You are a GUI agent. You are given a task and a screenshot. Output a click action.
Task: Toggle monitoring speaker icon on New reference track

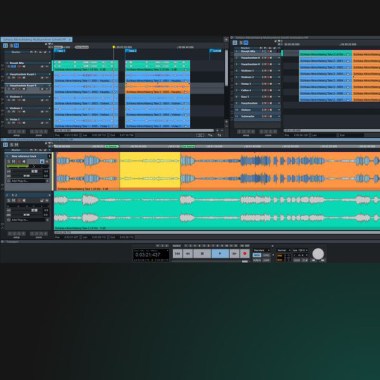coord(24,162)
